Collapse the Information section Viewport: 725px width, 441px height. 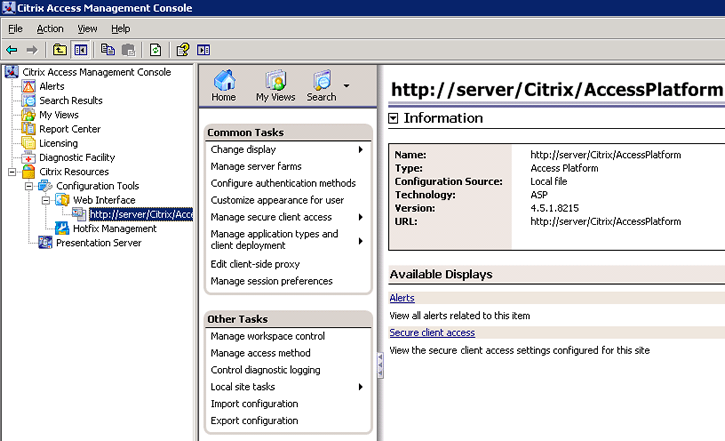393,119
